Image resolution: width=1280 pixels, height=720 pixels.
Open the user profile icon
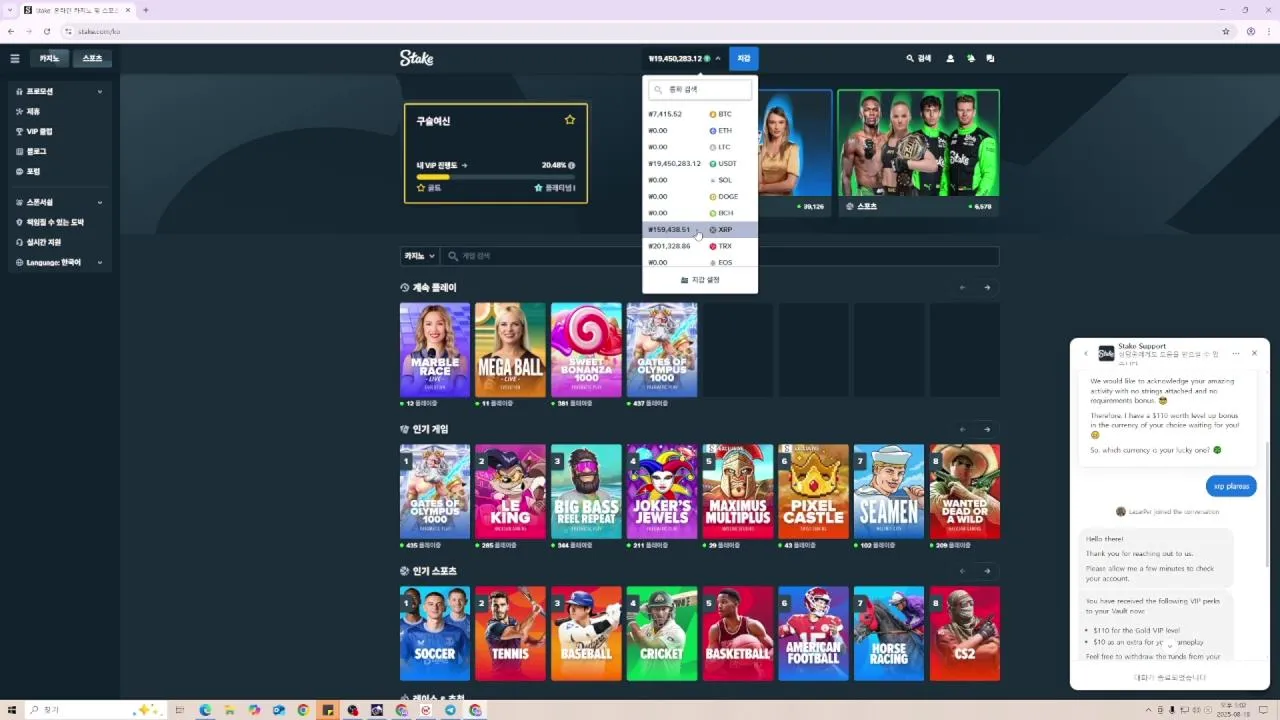(950, 59)
